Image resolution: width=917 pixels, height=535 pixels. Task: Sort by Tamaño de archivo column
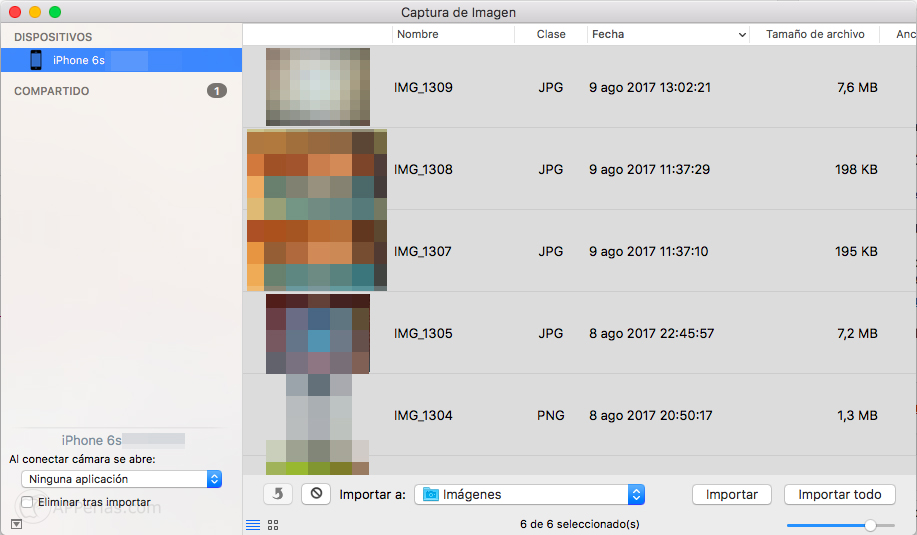point(814,34)
